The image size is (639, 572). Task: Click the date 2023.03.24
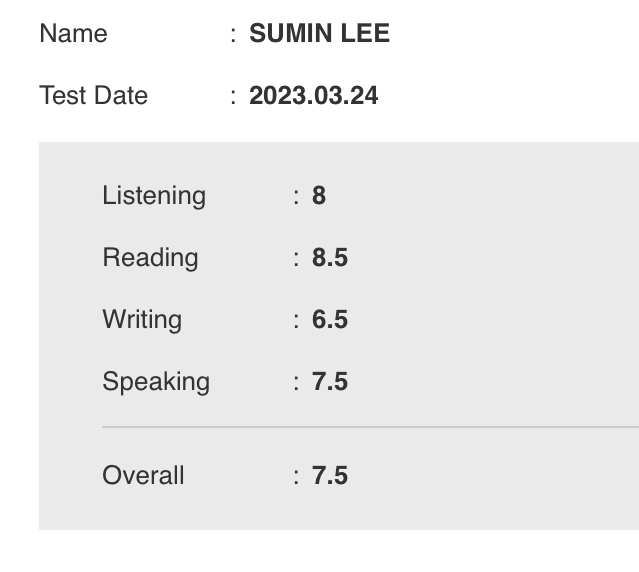point(313,95)
